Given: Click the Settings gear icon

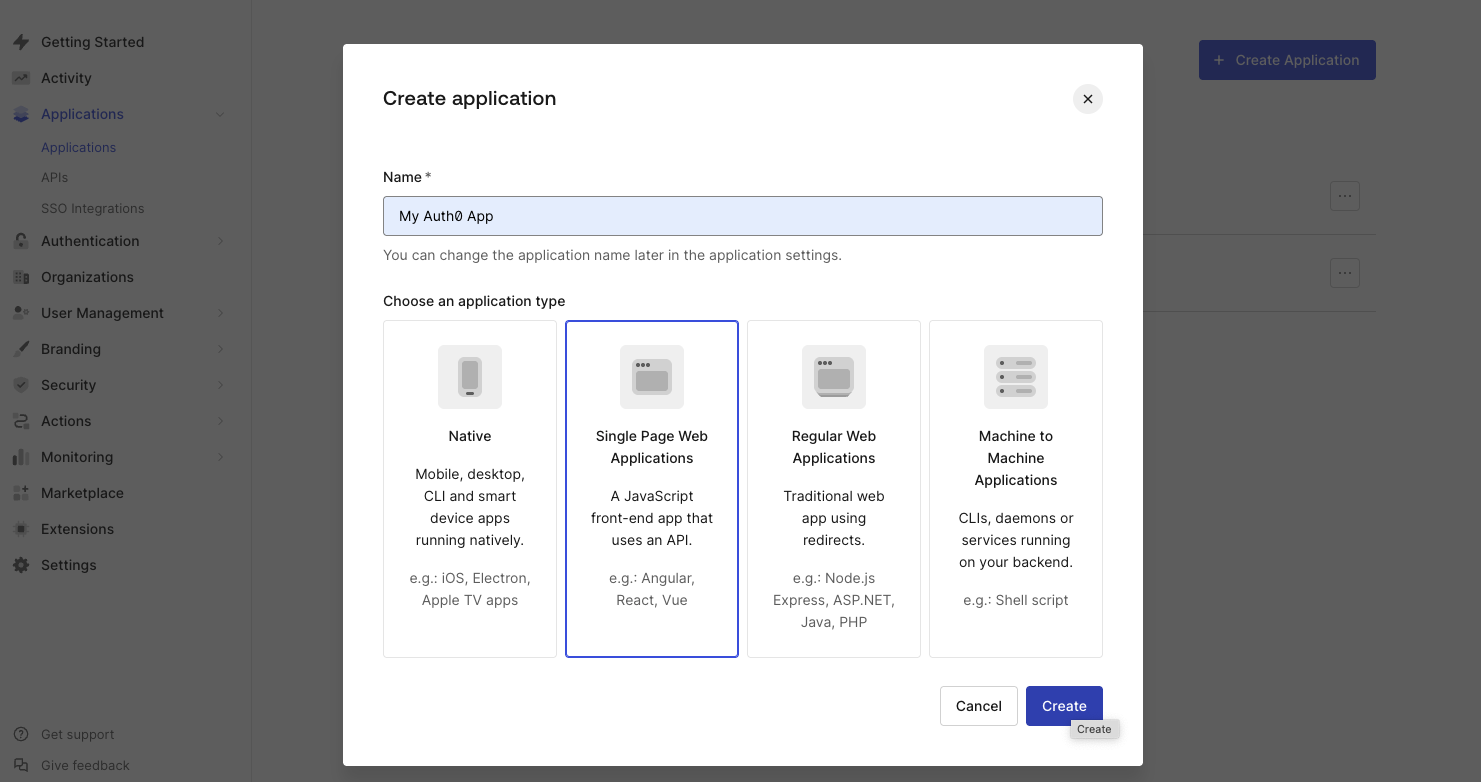Looking at the screenshot, I should click(20, 564).
